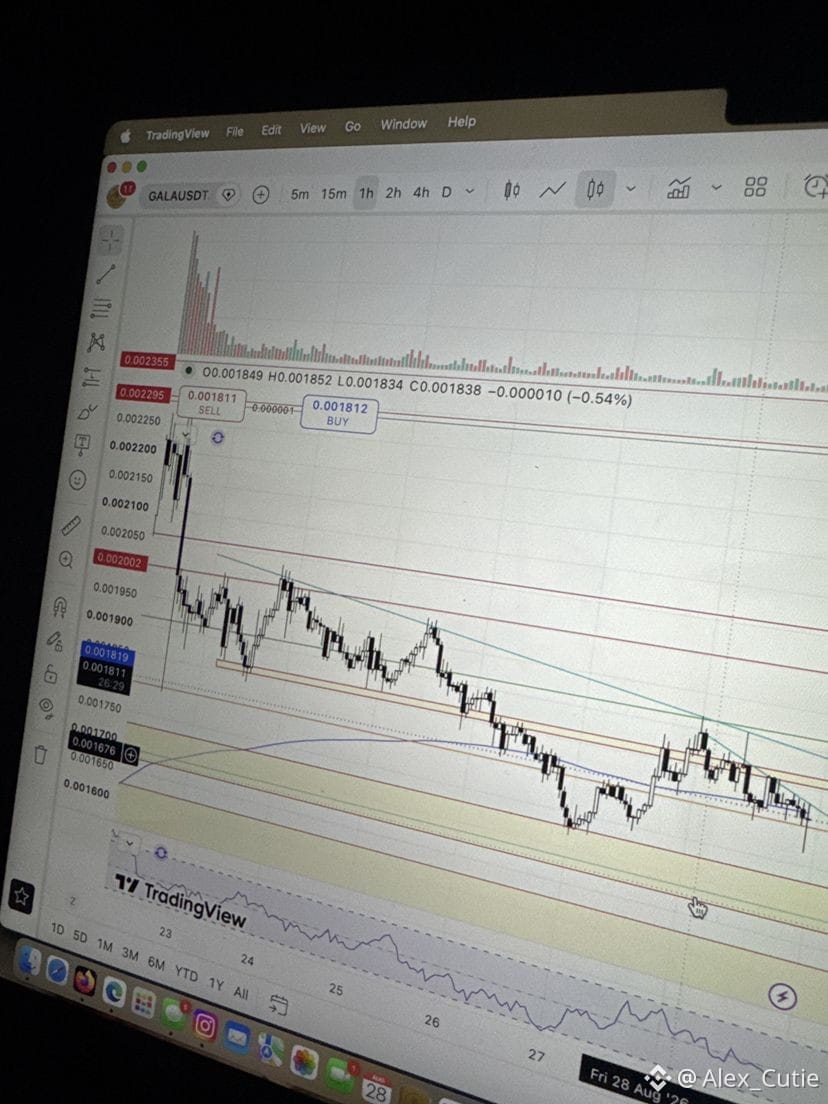Select the 5D date range
Screen dimensions: 828x1104
point(80,937)
